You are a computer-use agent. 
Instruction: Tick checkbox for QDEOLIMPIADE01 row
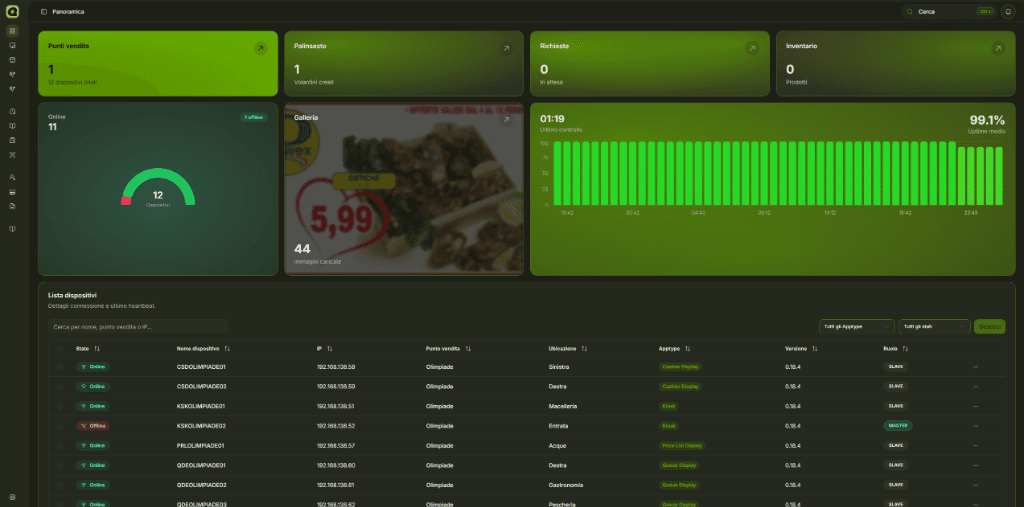59,465
